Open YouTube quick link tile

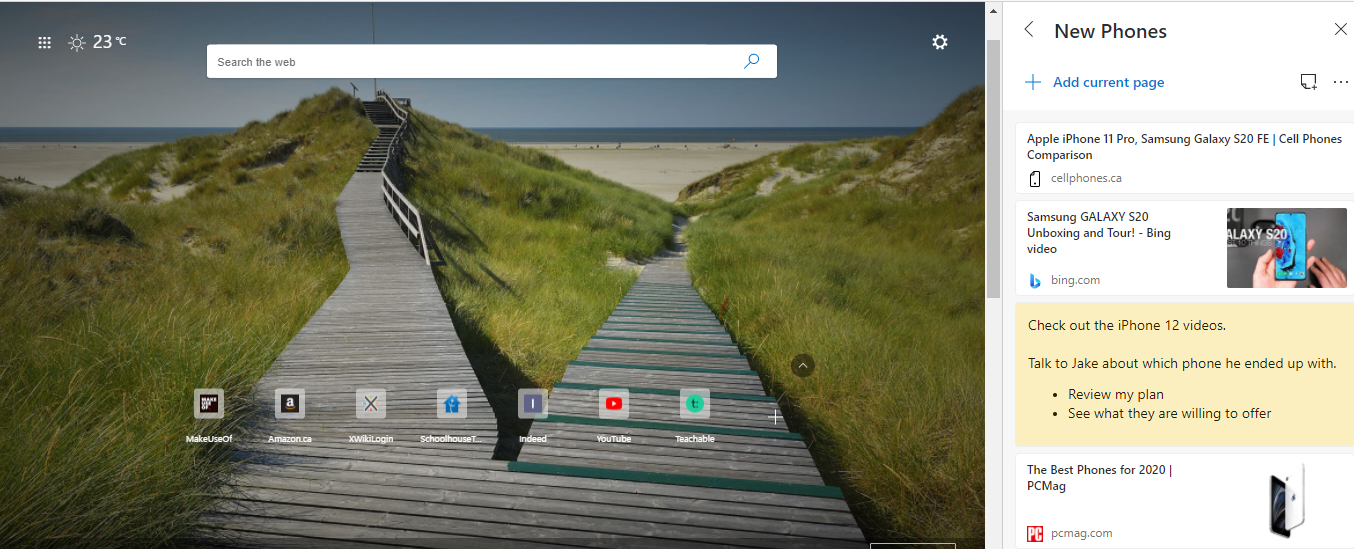[x=613, y=404]
